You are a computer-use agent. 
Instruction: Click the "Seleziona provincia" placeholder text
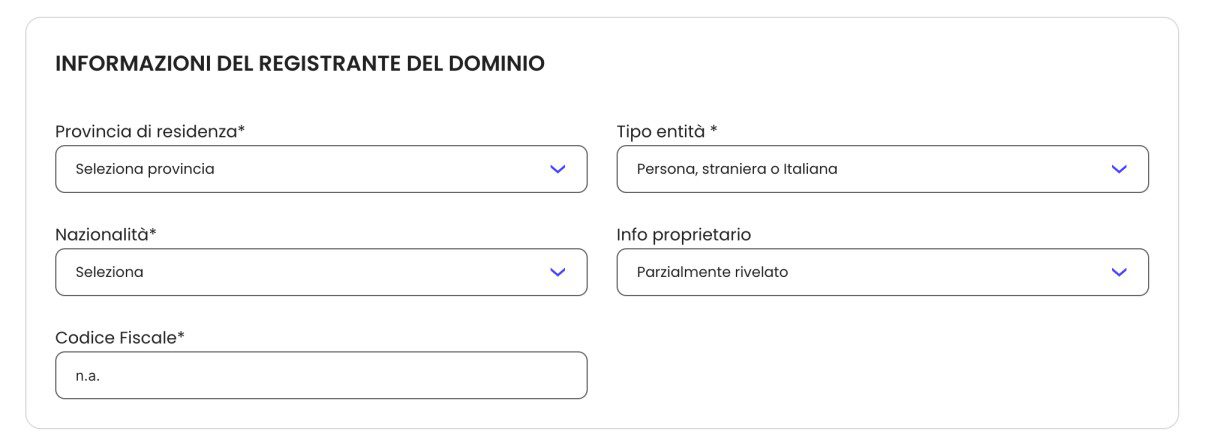145,169
